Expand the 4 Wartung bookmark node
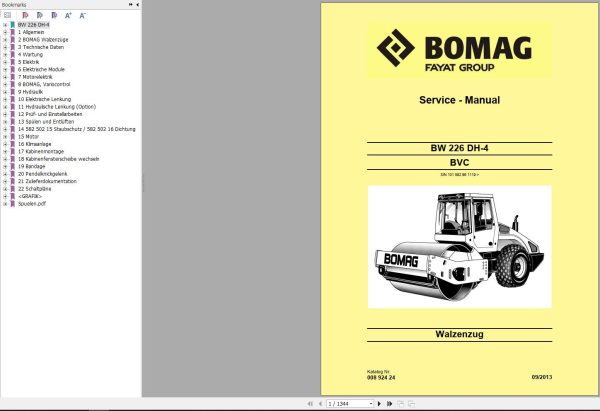The height and width of the screenshot is (411, 600). click(5, 55)
